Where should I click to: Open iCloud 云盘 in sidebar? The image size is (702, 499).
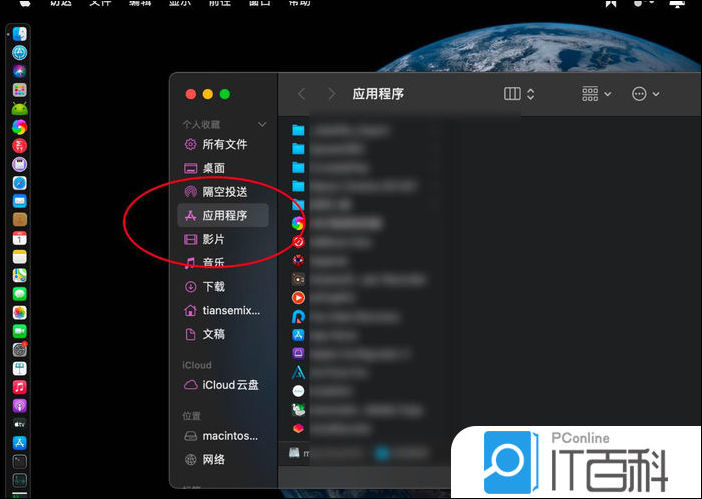222,385
